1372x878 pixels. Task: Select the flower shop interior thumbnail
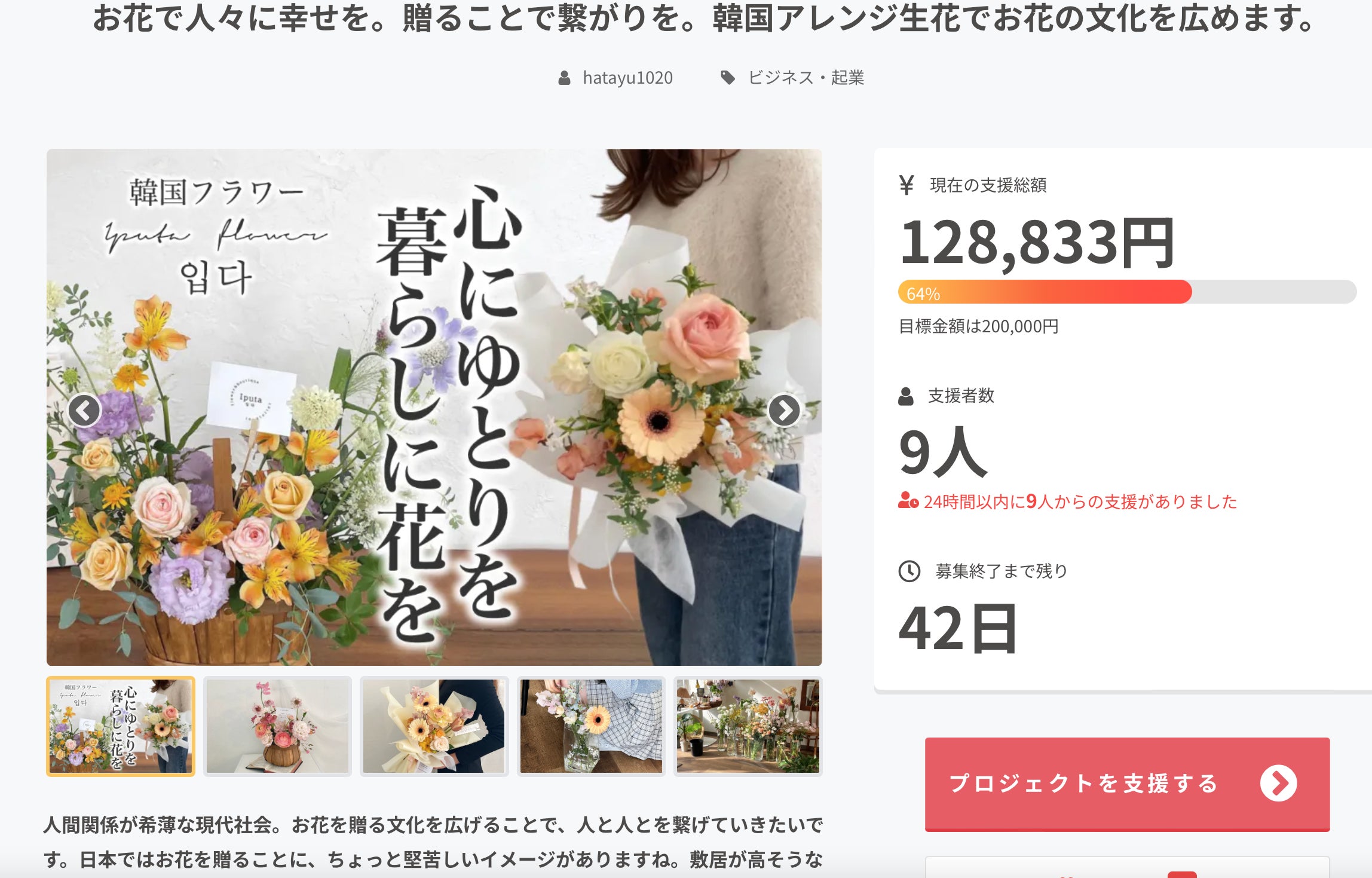click(748, 726)
